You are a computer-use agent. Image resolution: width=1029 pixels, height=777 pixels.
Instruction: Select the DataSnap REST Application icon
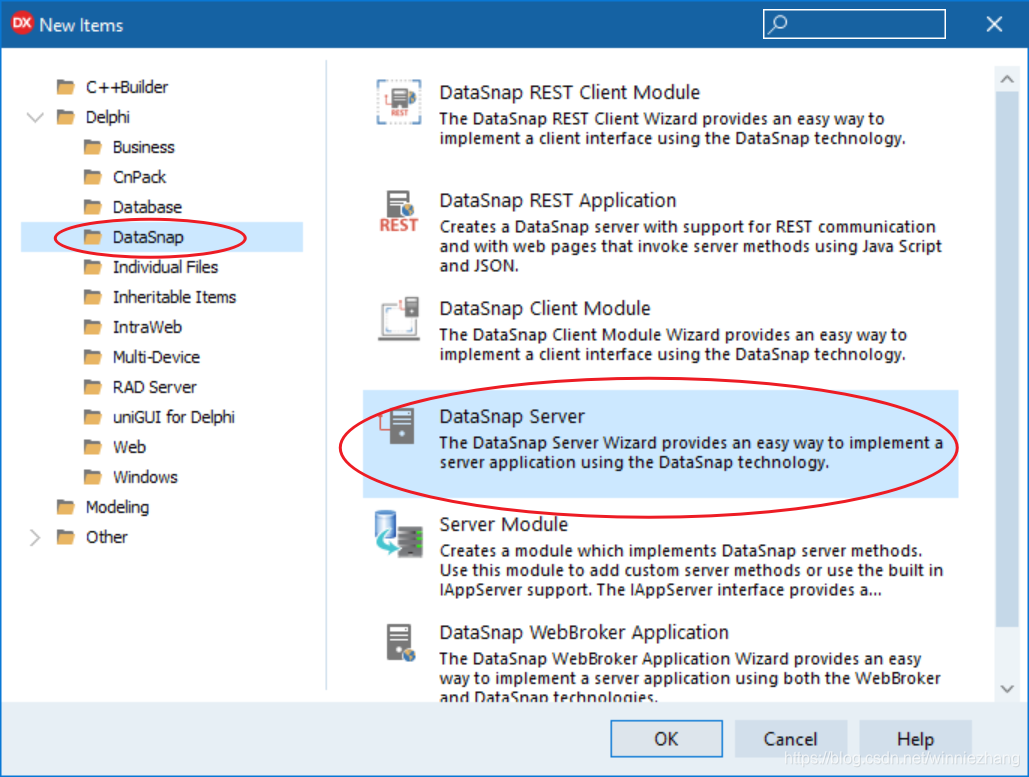tap(399, 210)
